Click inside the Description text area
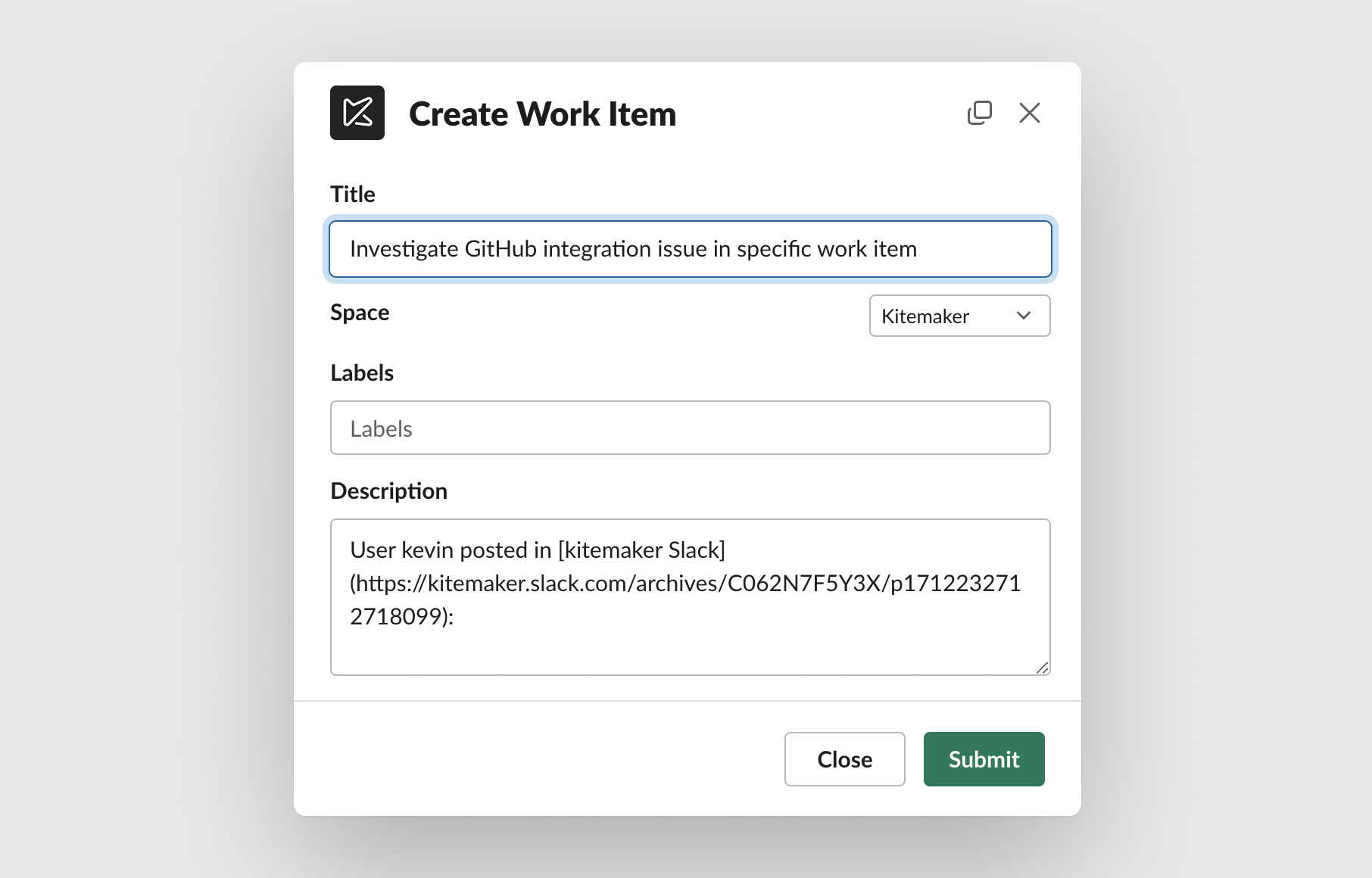1372x878 pixels. (690, 596)
